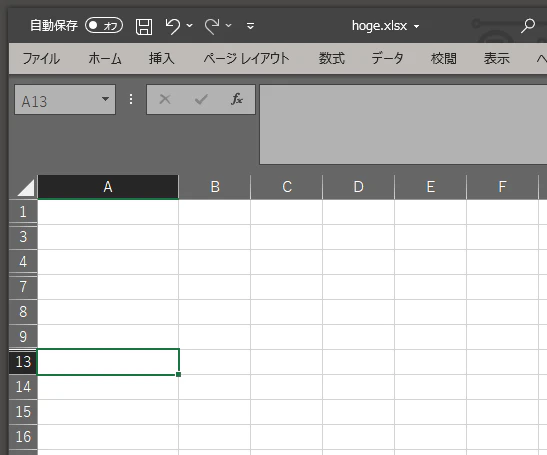The width and height of the screenshot is (547, 455).
Task: Select row 15 header
Action: pyautogui.click(x=23, y=412)
